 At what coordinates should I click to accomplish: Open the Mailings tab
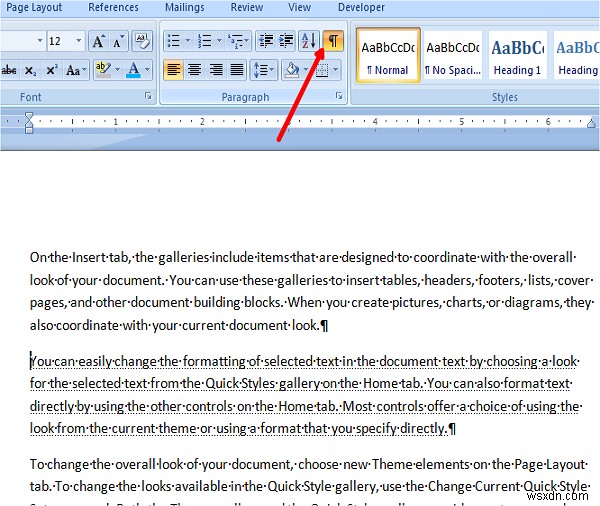[185, 7]
